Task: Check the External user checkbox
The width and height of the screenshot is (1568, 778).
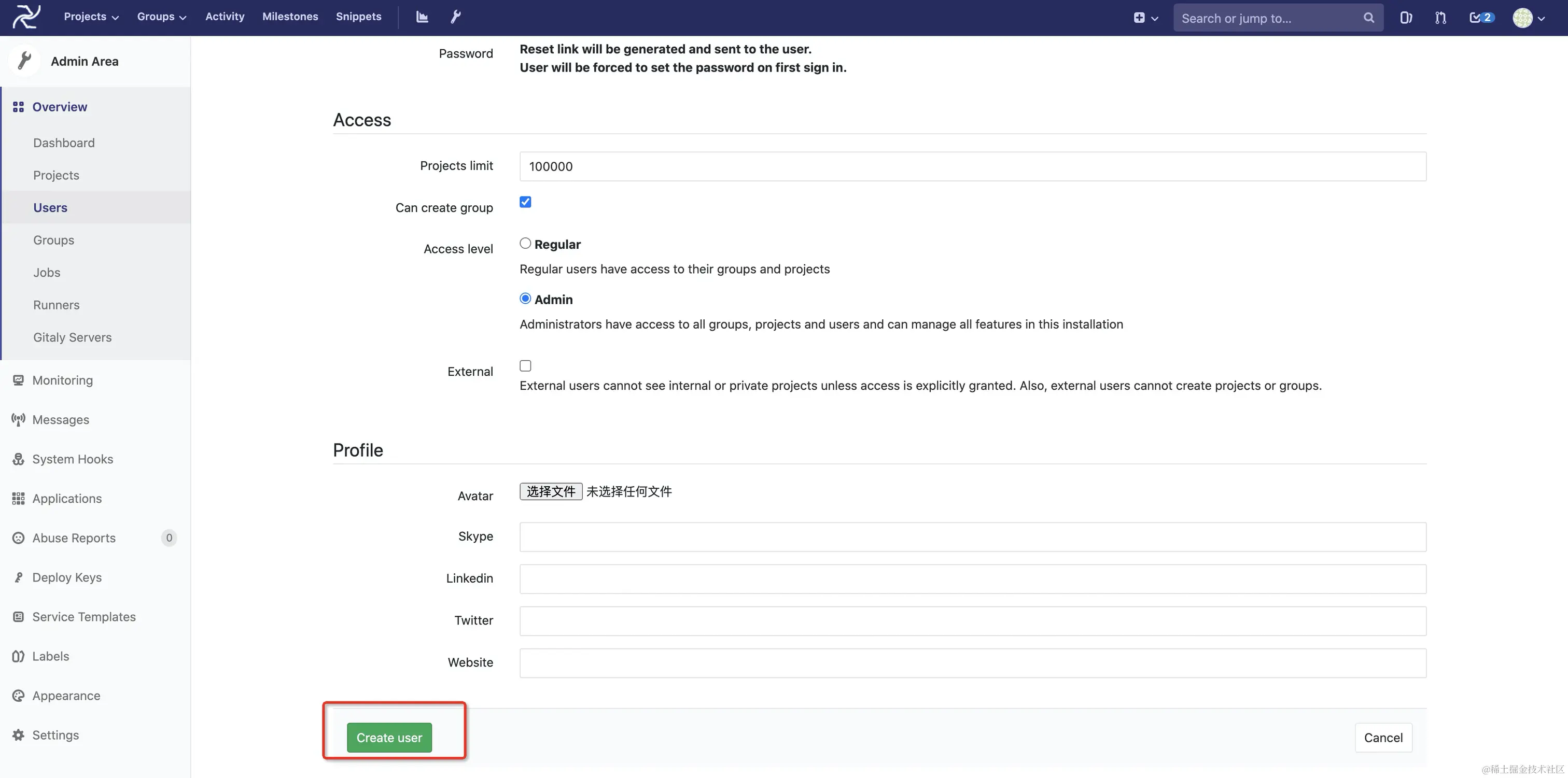Action: 525,365
